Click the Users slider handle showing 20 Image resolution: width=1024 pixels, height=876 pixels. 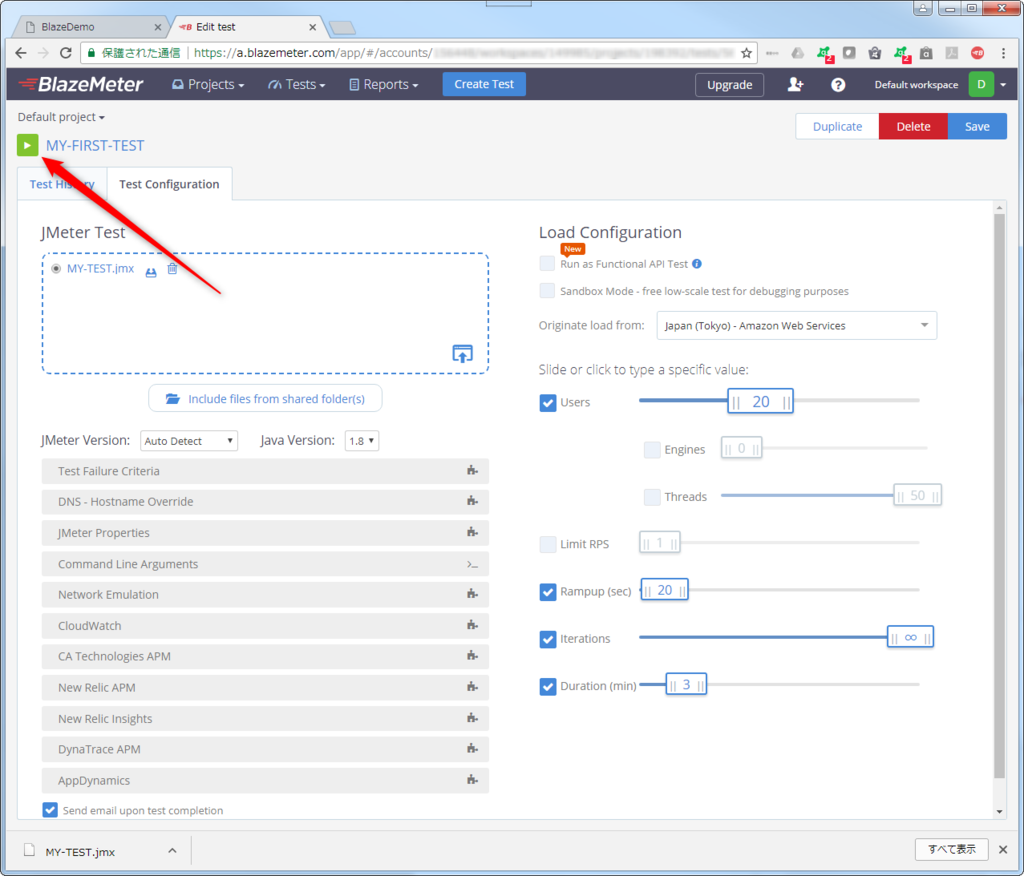click(x=760, y=402)
